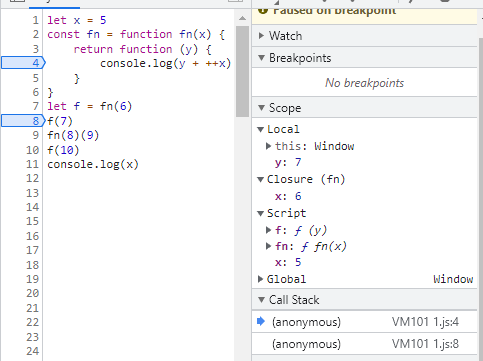Click the code editor scrollbar thumb
This screenshot has width=483, height=361.
[242, 71]
